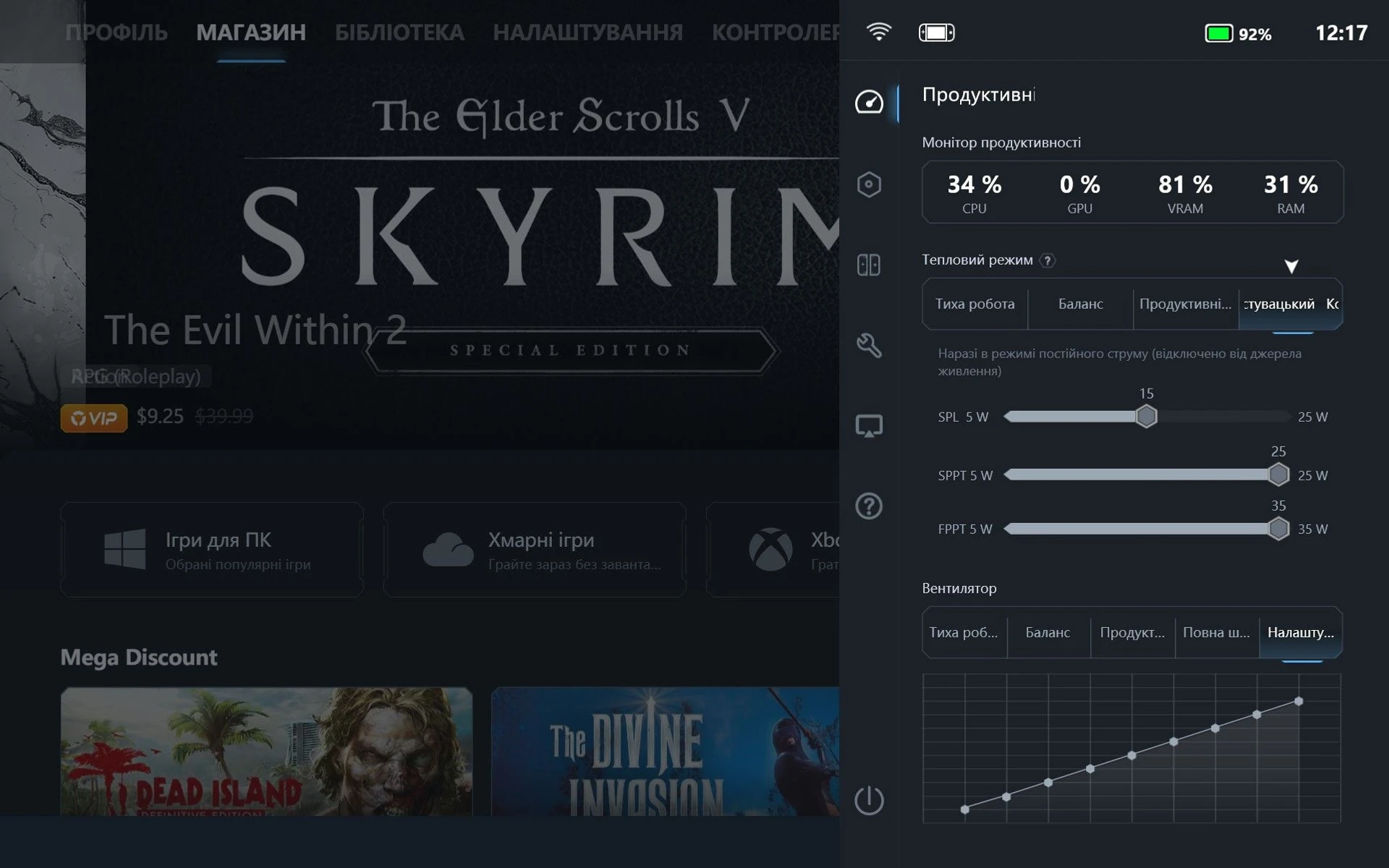This screenshot has width=1389, height=868.
Task: Switch to БІБЛІОТЕКА tab
Action: [399, 33]
